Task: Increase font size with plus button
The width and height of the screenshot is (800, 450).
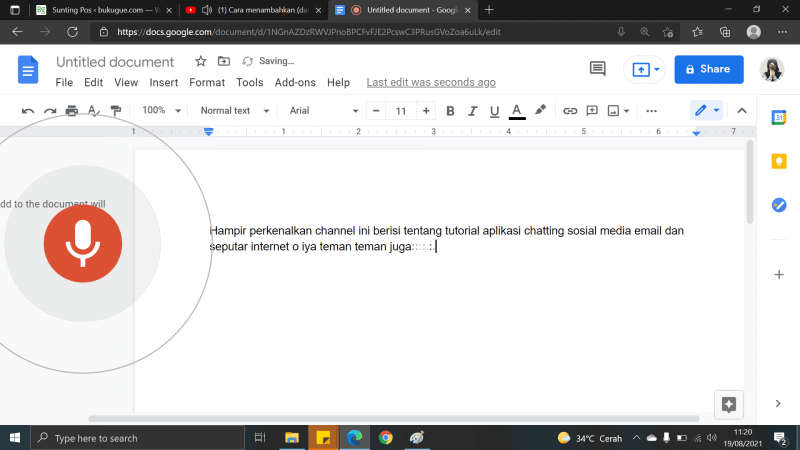Action: [426, 111]
